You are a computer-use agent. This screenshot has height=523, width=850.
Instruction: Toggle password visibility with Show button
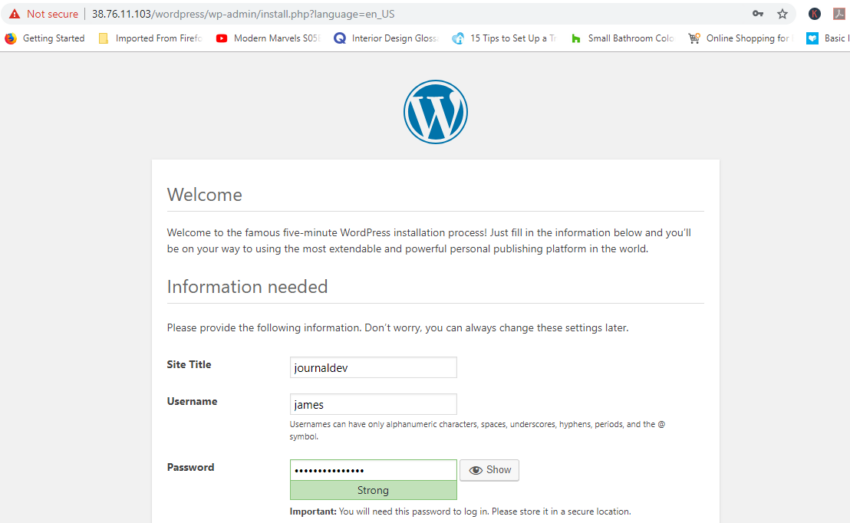click(490, 470)
